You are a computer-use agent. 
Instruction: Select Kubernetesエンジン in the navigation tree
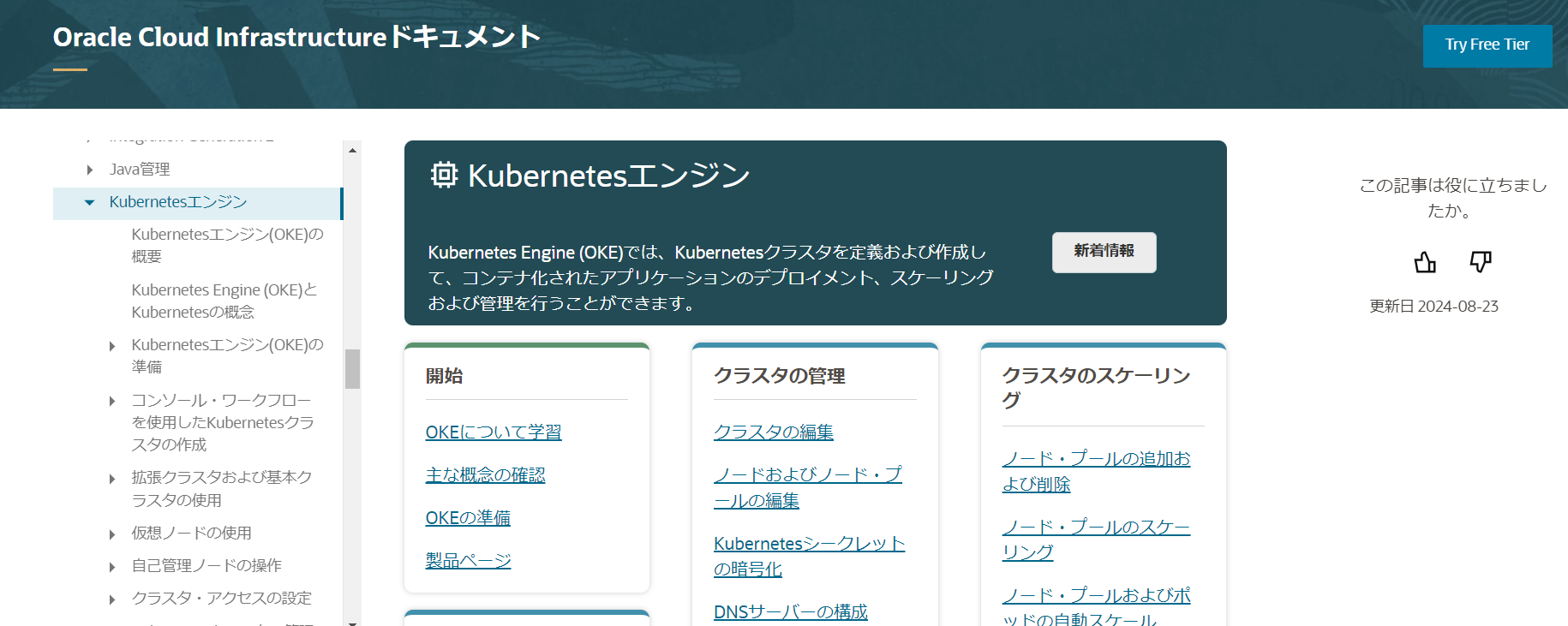tap(178, 202)
